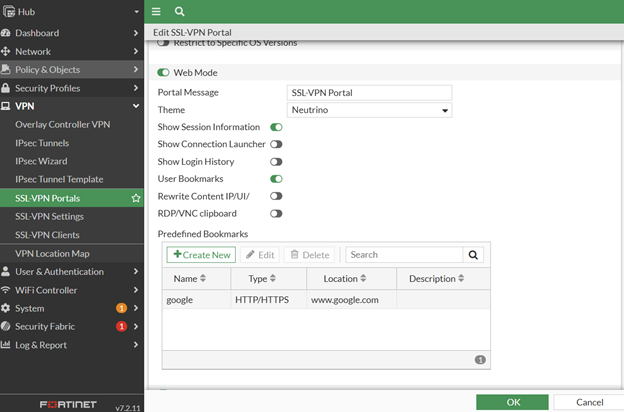
Task: Click the Hub device icon
Action: [x=9, y=12]
